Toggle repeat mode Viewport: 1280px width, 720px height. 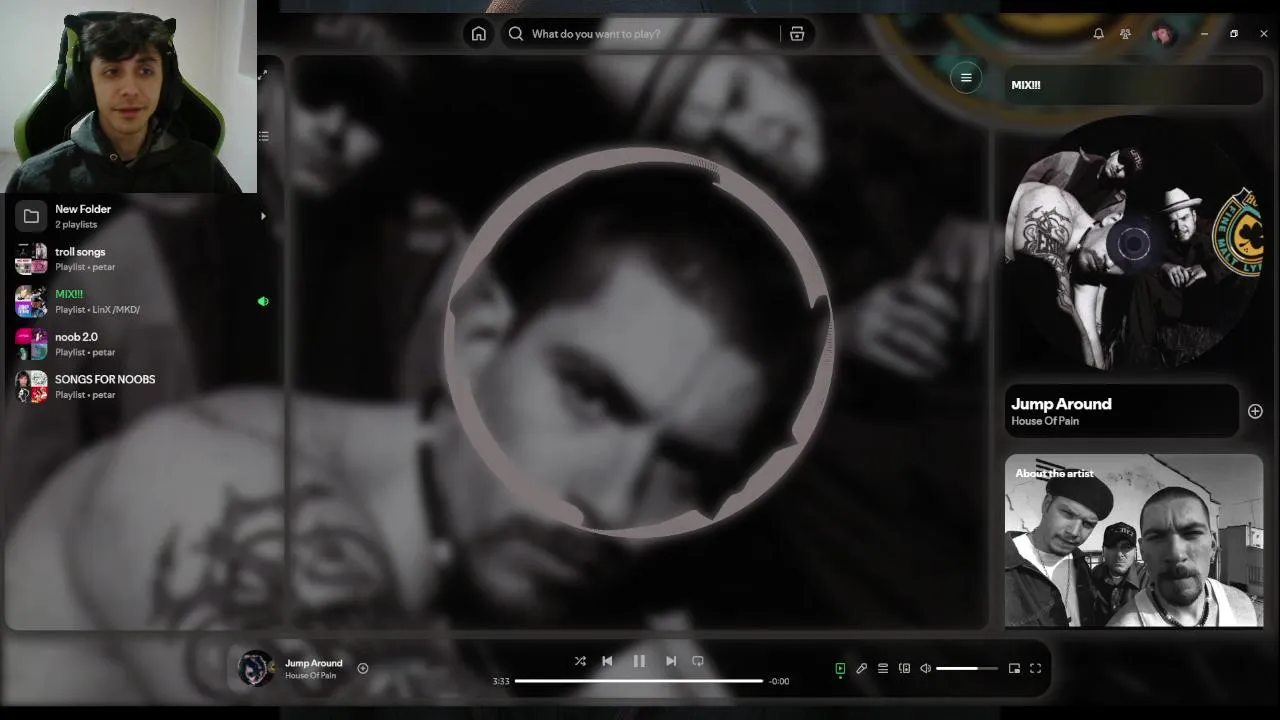pos(698,661)
